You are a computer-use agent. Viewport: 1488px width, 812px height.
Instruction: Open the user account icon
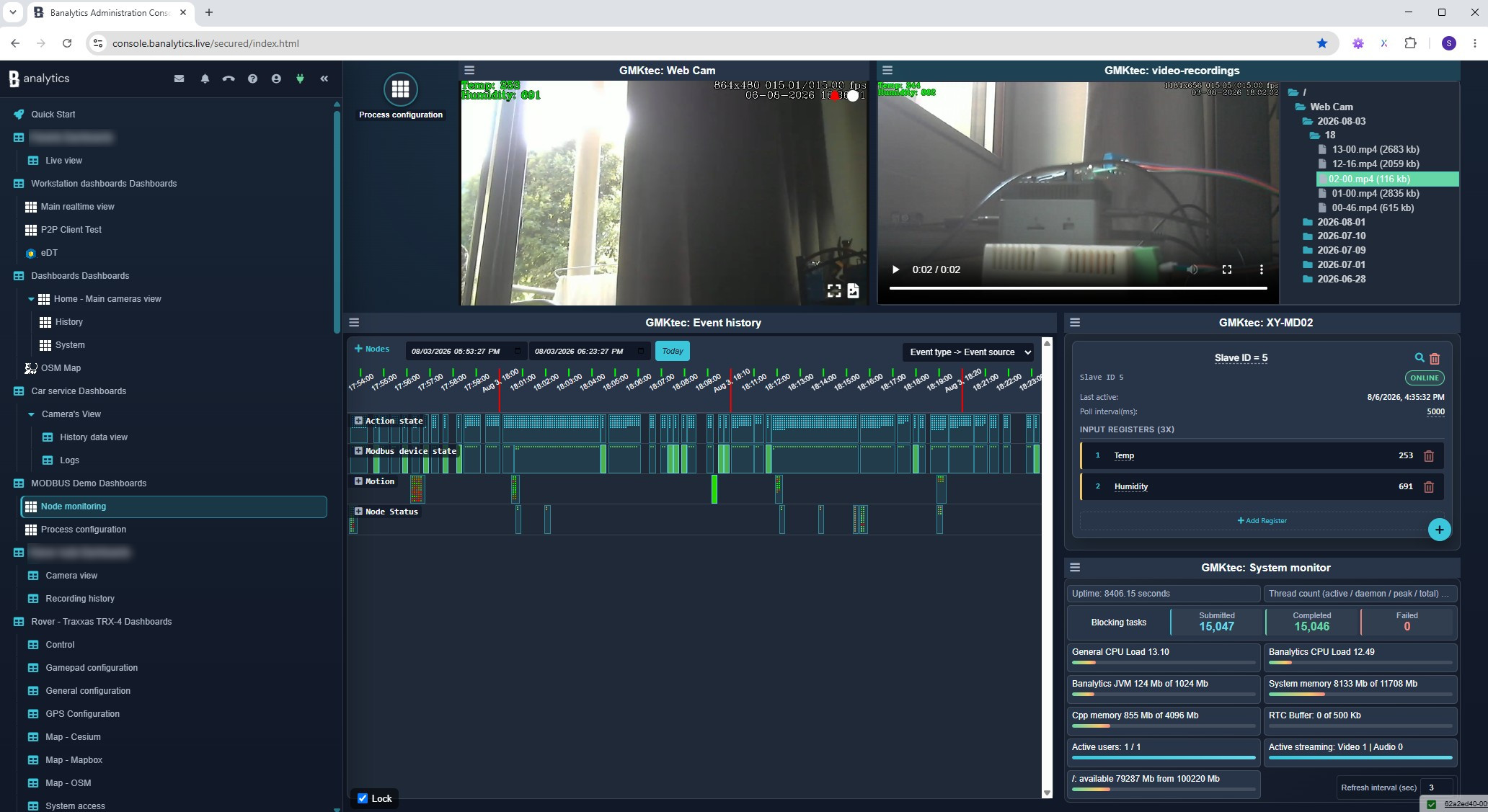coord(276,79)
